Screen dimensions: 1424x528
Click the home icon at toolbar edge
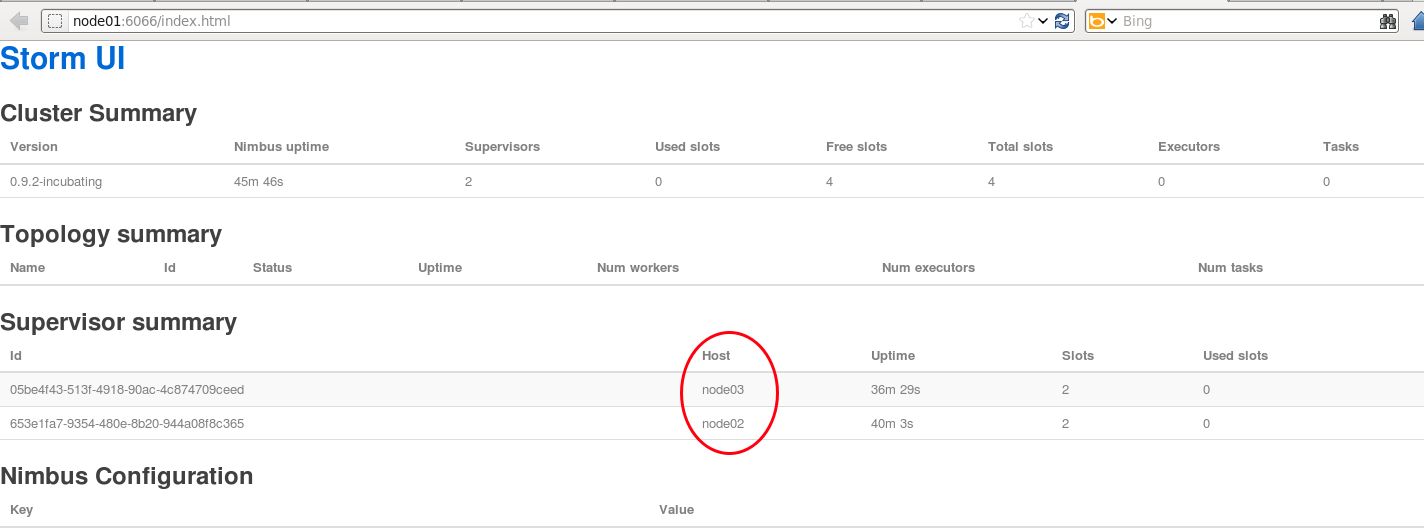click(x=1417, y=20)
